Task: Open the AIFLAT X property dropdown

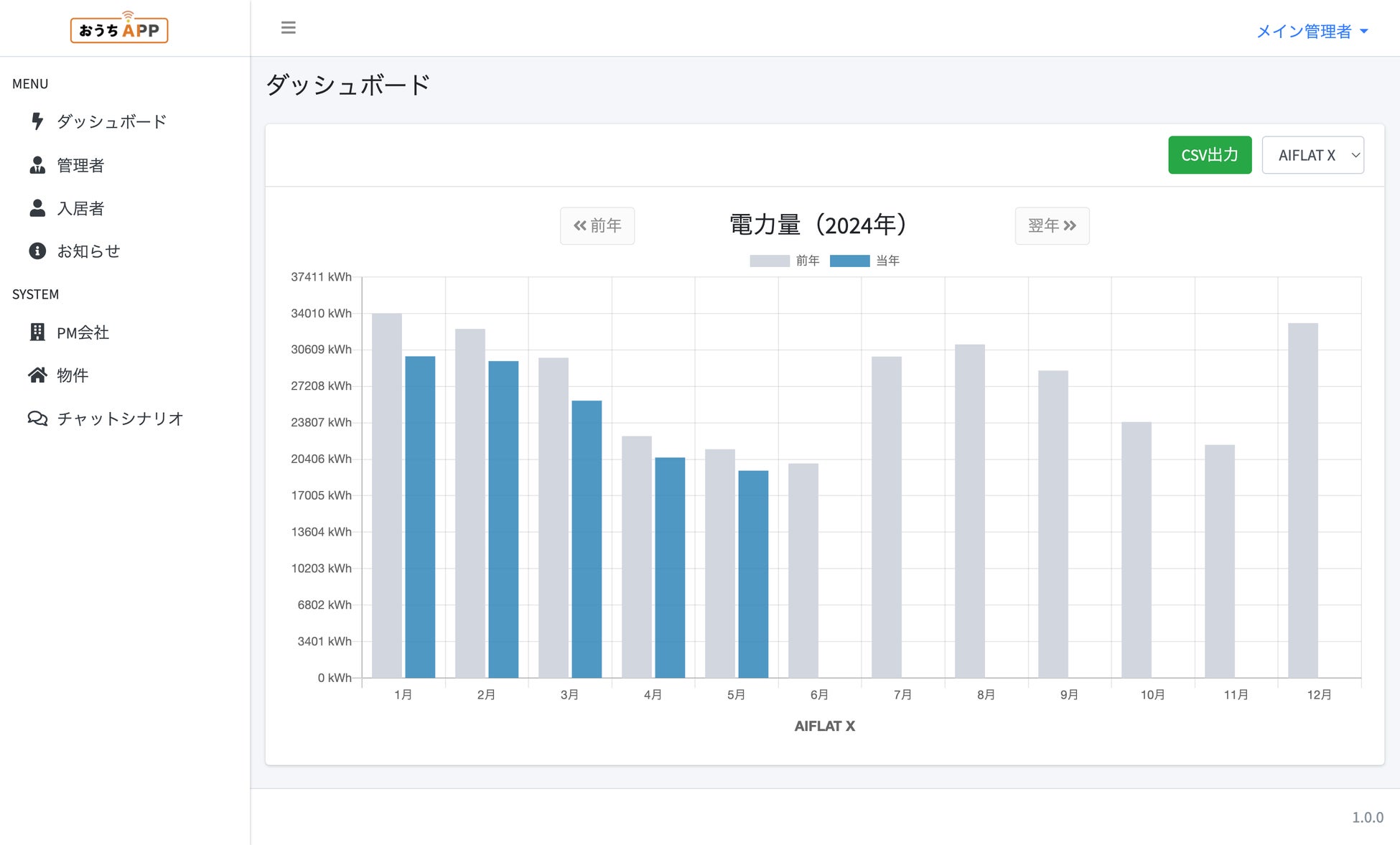Action: coord(1312,155)
